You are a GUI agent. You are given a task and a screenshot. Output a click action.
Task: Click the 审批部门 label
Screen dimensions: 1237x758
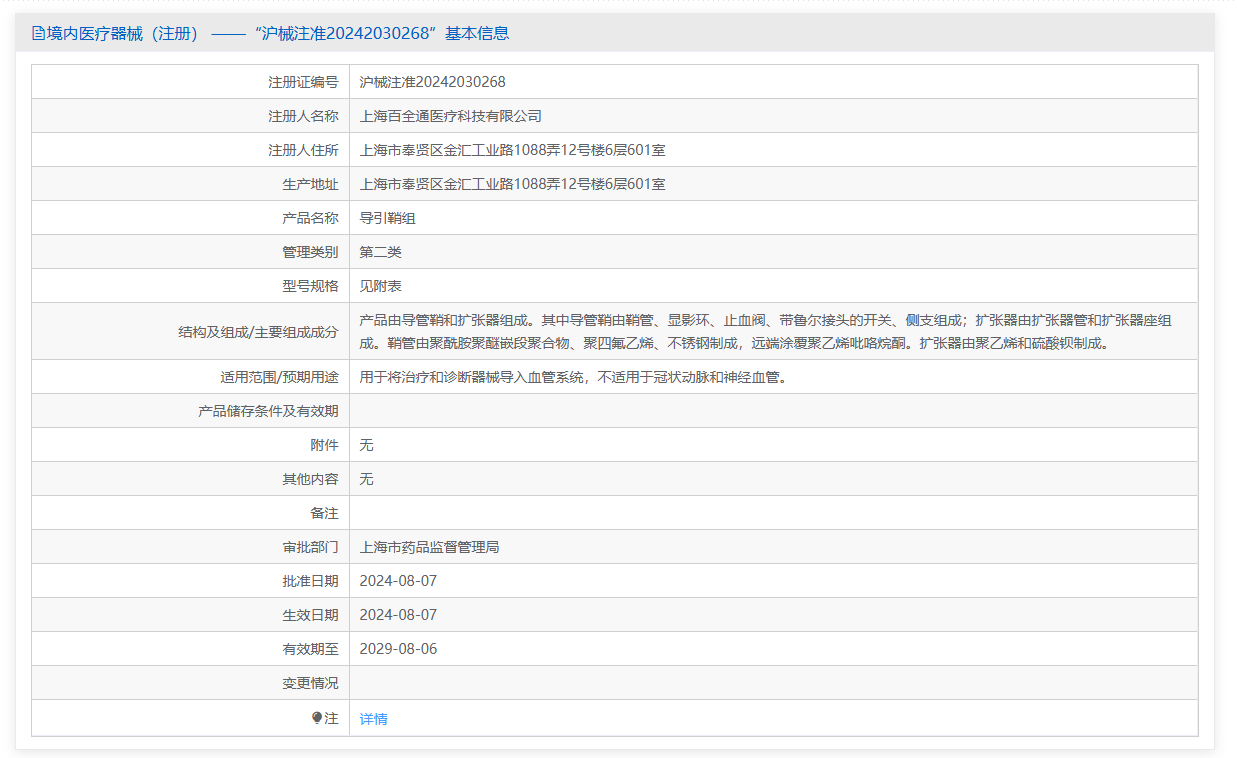point(310,547)
